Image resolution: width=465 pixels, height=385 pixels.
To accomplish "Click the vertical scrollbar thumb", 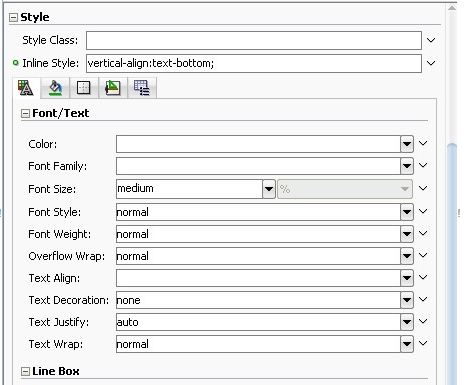I will click(452, 263).
